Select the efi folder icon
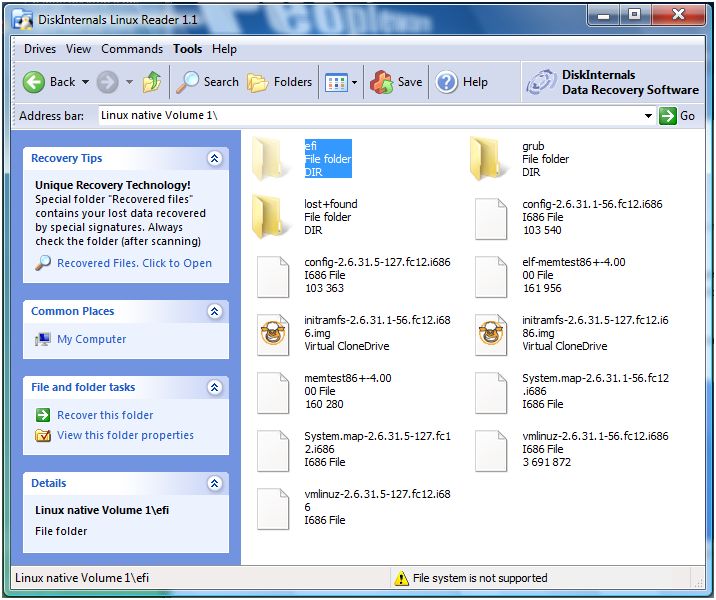Image resolution: width=716 pixels, height=600 pixels. [270, 158]
